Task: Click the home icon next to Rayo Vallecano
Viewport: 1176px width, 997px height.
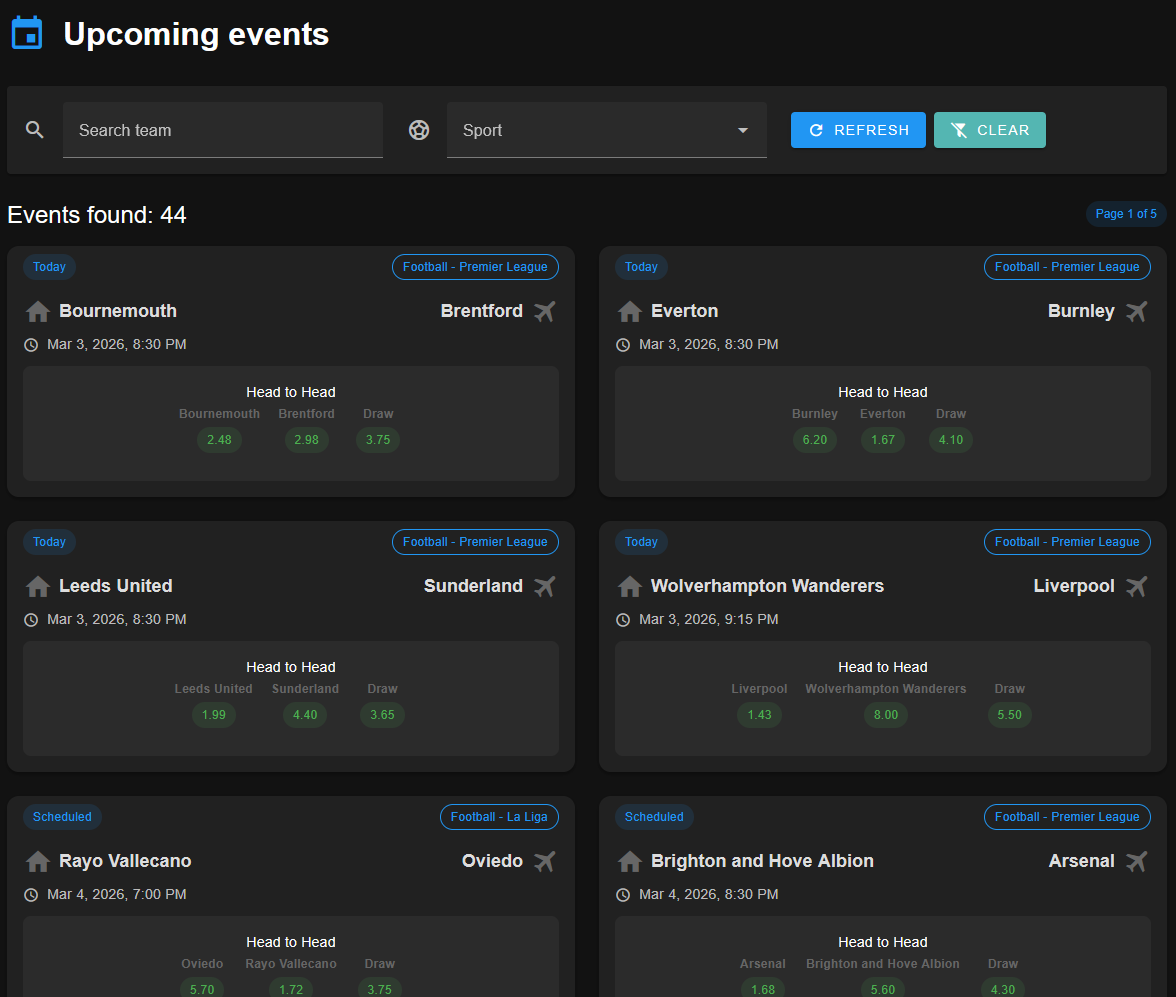Action: tap(37, 861)
